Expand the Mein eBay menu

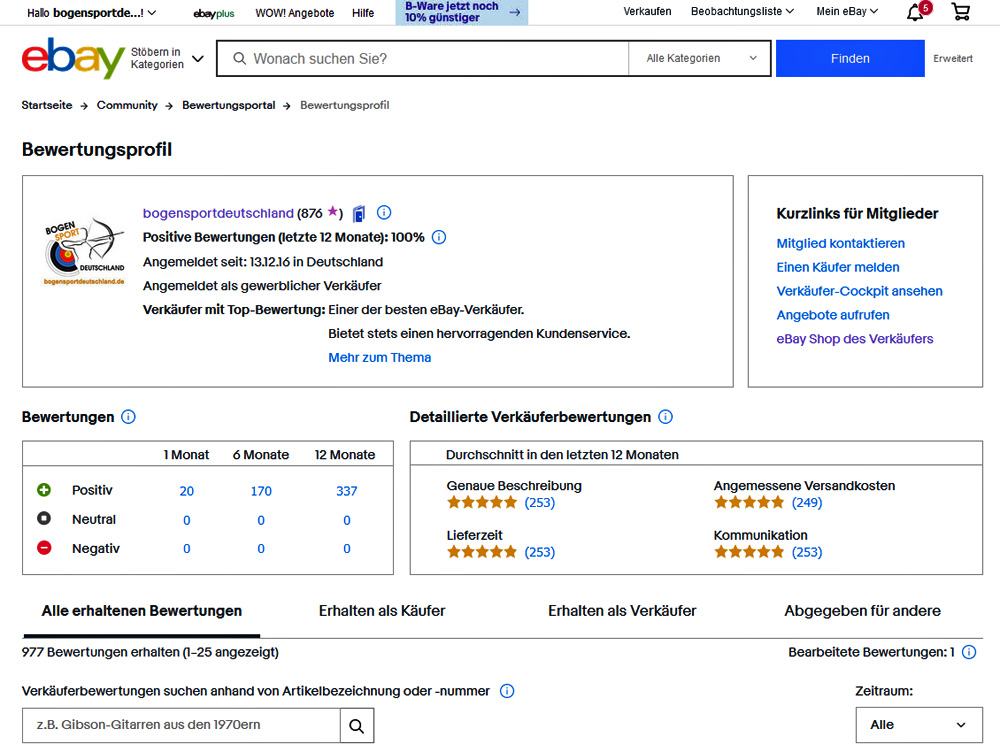(847, 12)
